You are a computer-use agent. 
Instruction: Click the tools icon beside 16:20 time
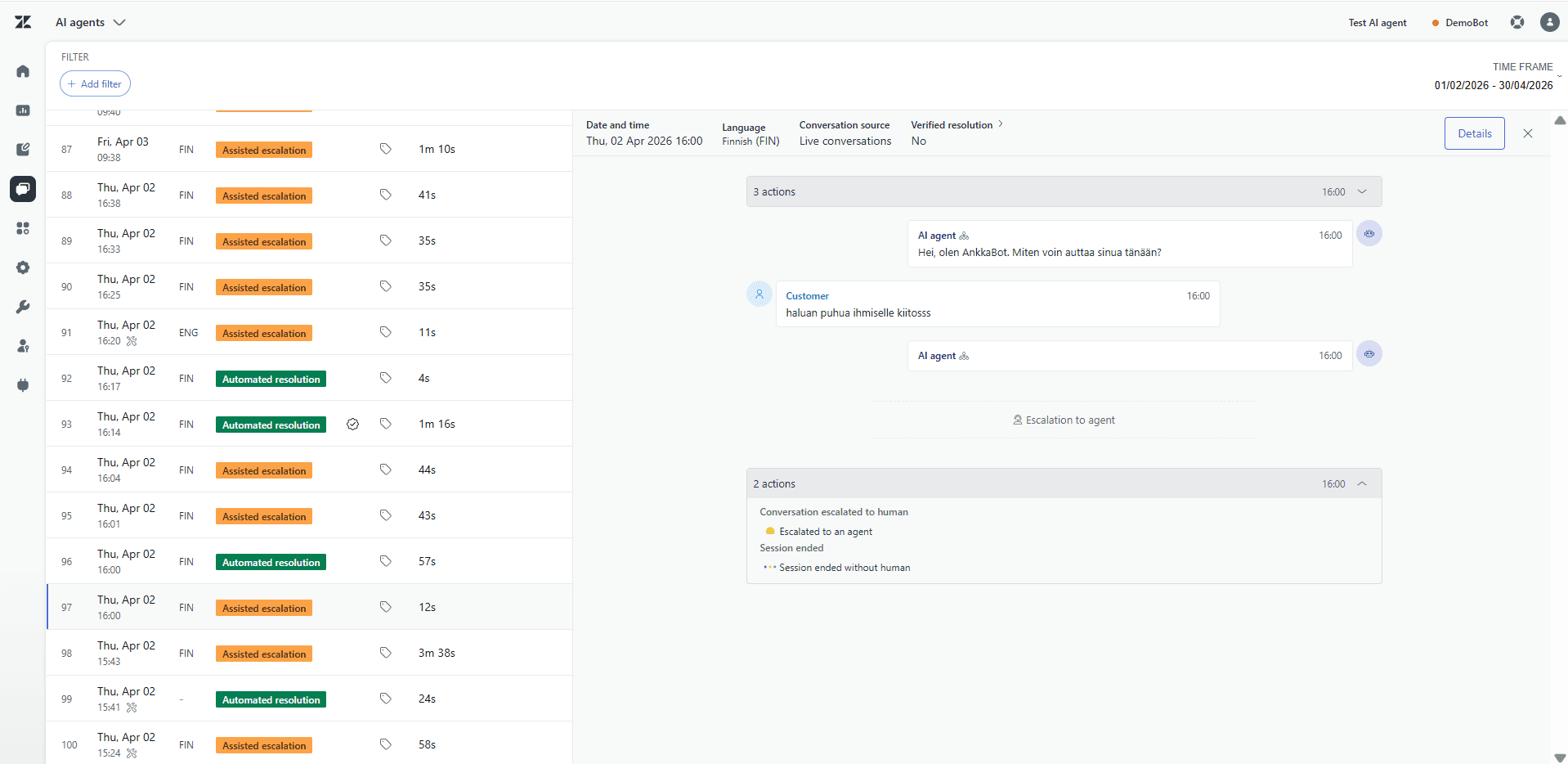[x=132, y=341]
